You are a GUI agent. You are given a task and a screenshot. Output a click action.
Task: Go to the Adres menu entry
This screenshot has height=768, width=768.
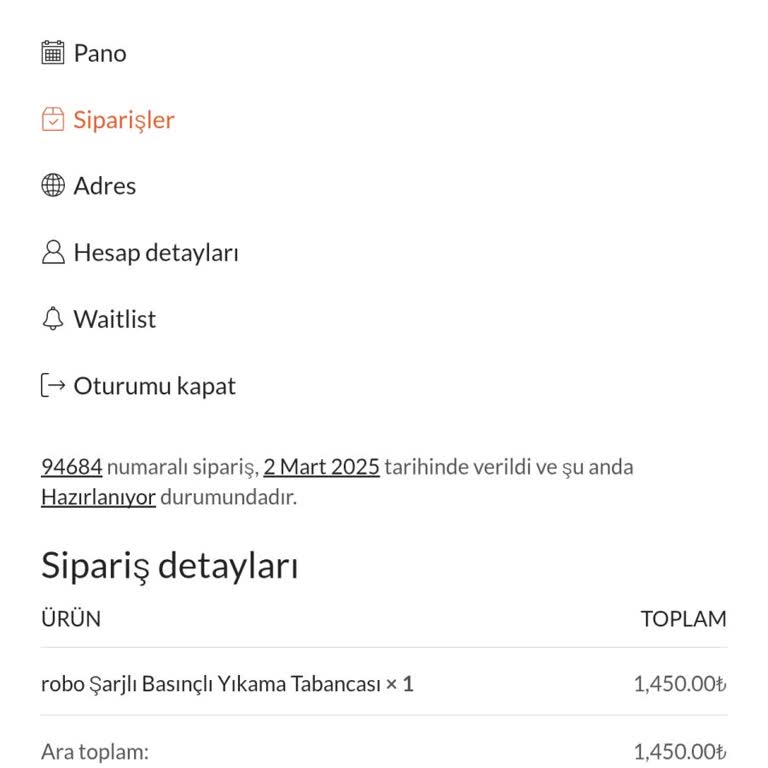coord(105,186)
